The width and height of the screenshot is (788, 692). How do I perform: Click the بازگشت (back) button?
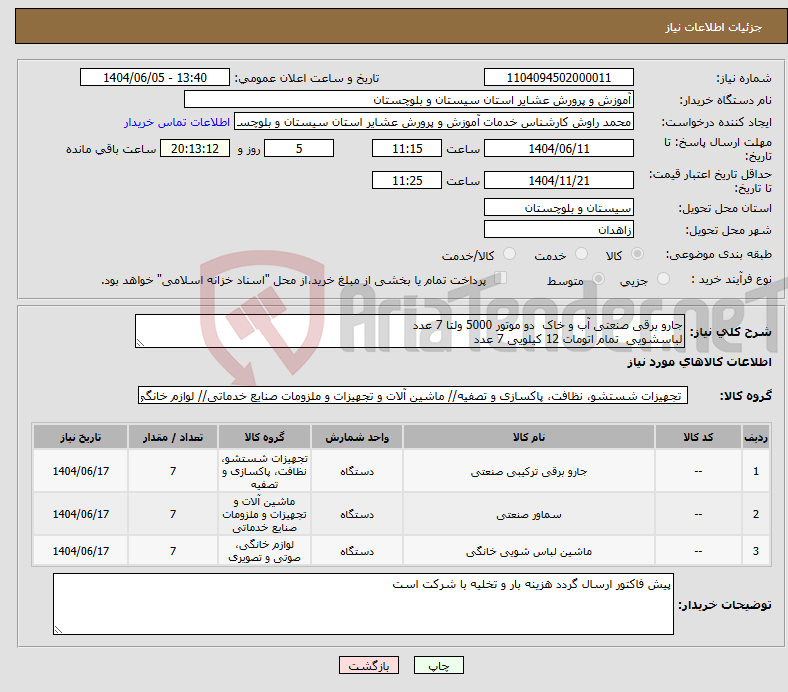coord(369,665)
